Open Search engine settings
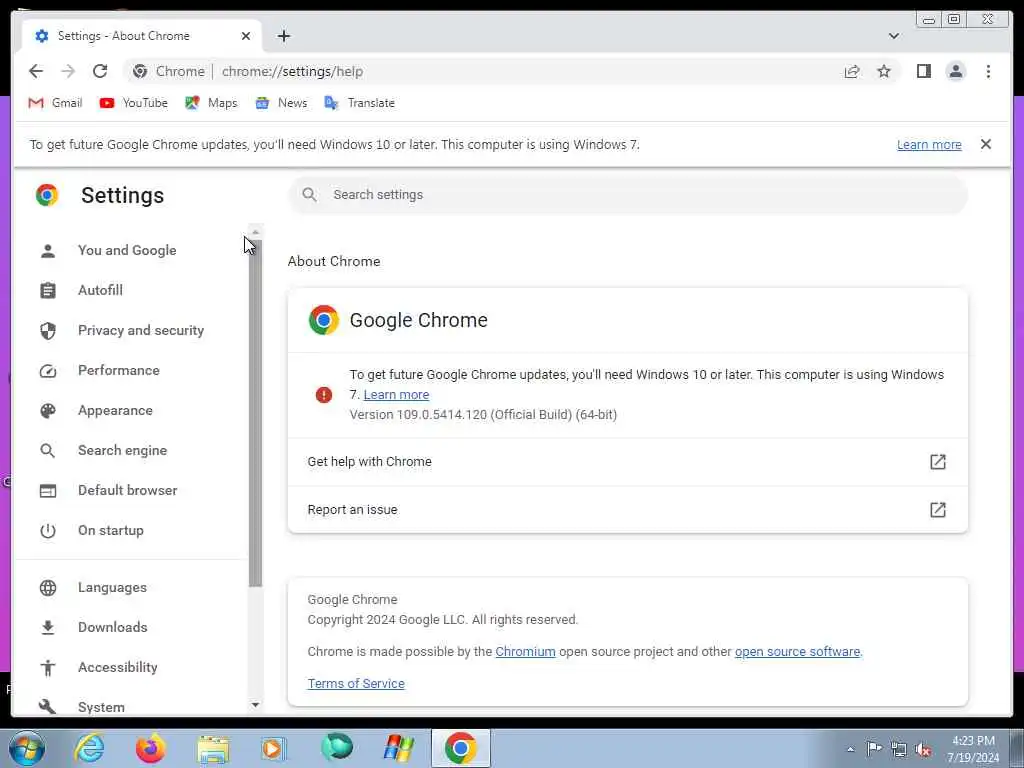Image resolution: width=1024 pixels, height=768 pixels. (x=123, y=451)
